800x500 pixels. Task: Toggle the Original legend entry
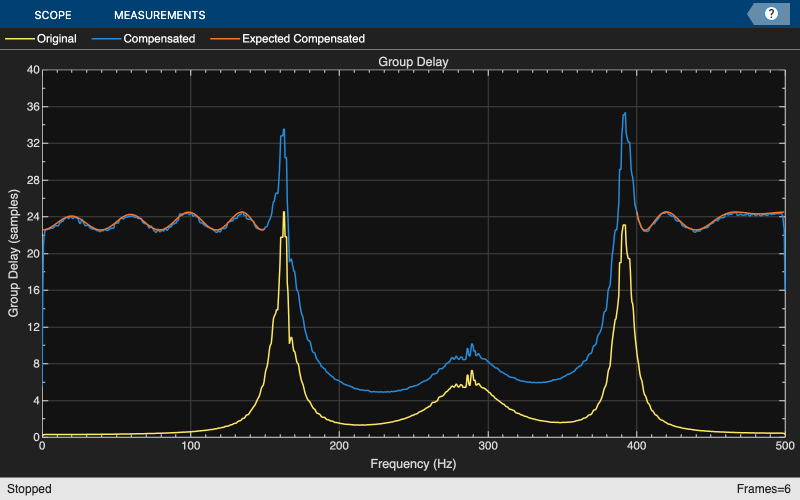(56, 39)
